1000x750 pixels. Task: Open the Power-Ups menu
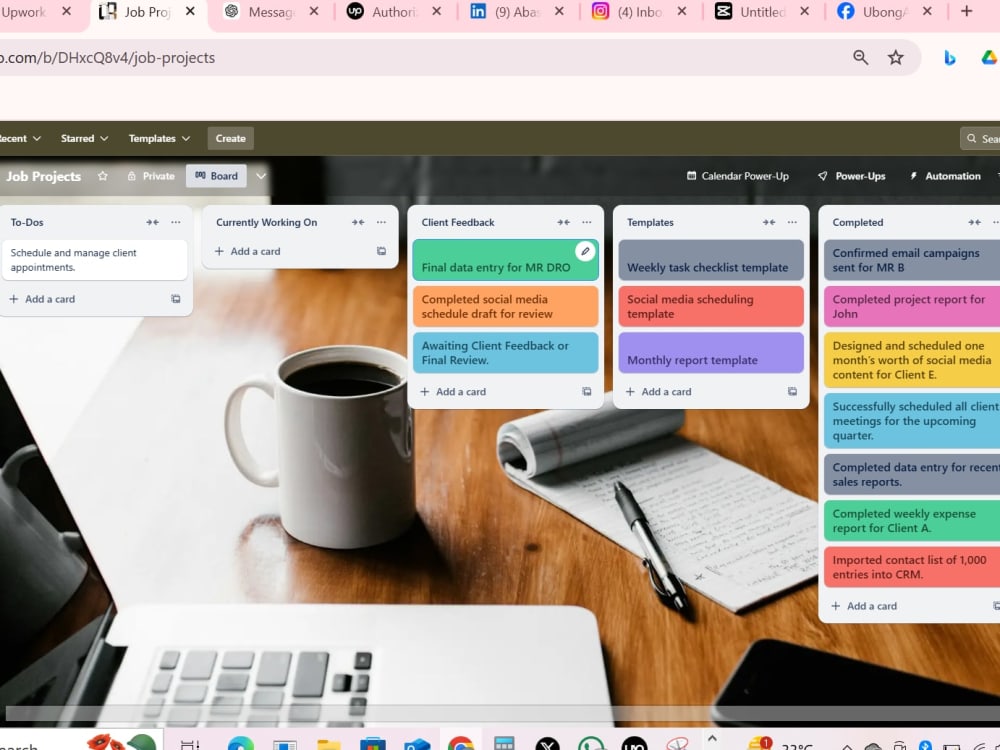[851, 176]
